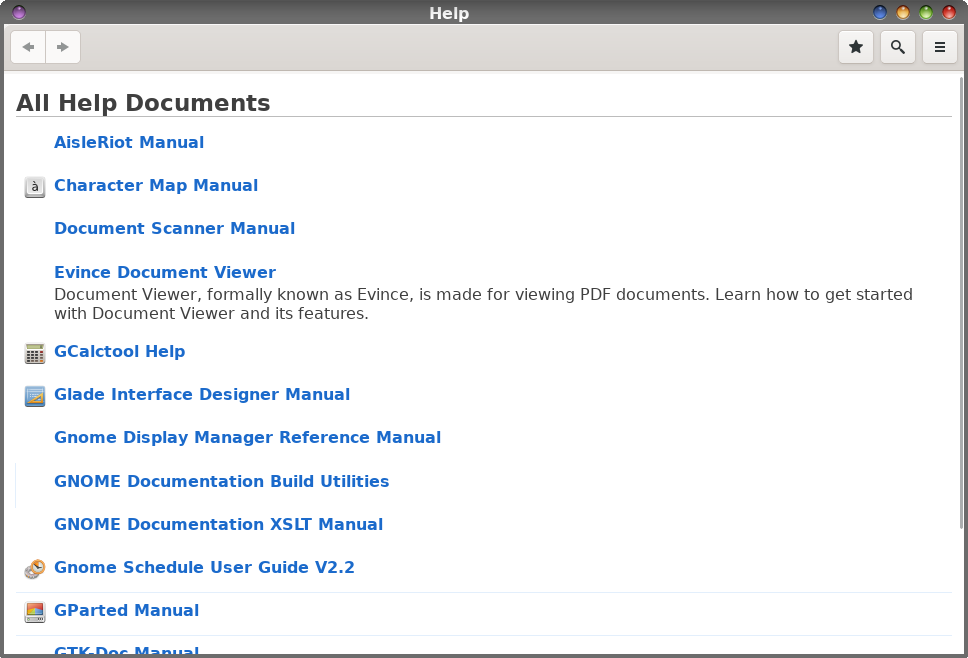Screen dimensions: 968x658
Task: Open the search magnifier button
Action: 898,47
